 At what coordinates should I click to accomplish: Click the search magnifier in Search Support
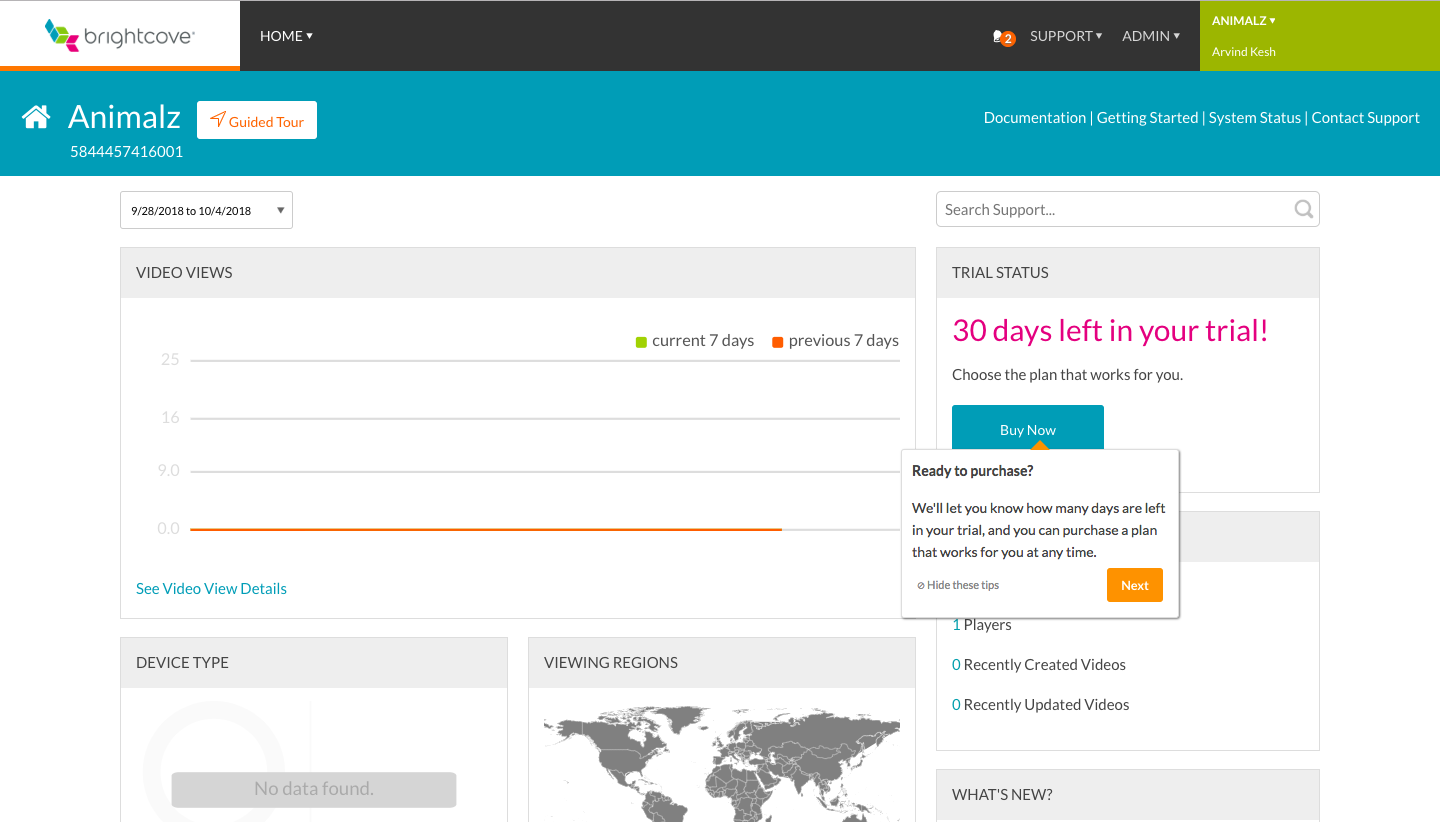pos(1303,209)
